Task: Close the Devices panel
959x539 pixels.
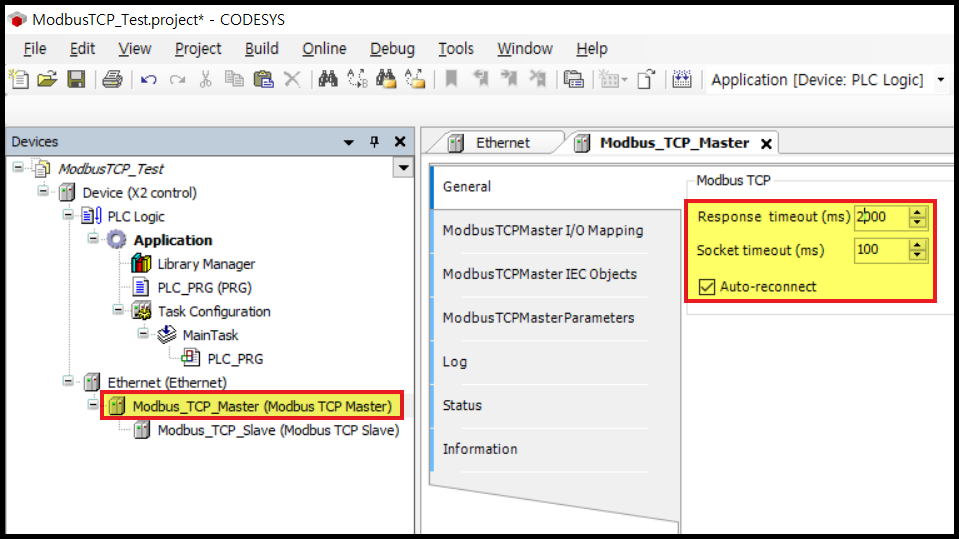Action: [x=400, y=142]
